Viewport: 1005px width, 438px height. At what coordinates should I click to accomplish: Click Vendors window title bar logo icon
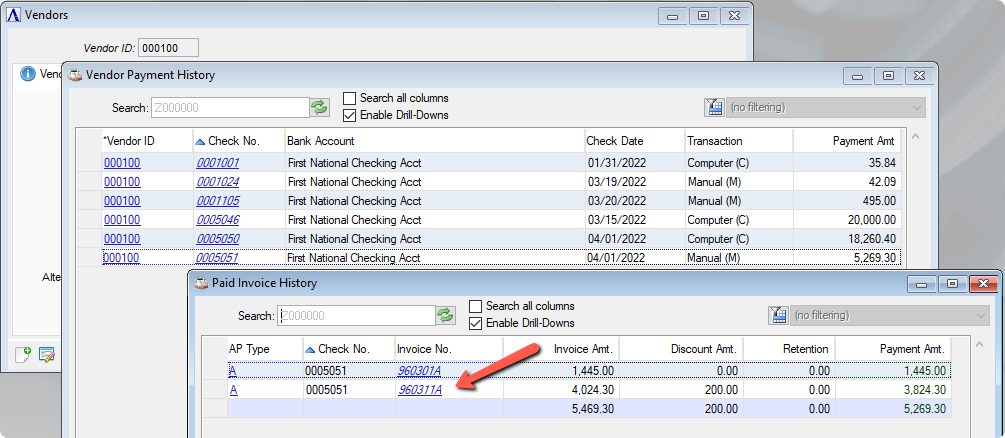click(13, 15)
